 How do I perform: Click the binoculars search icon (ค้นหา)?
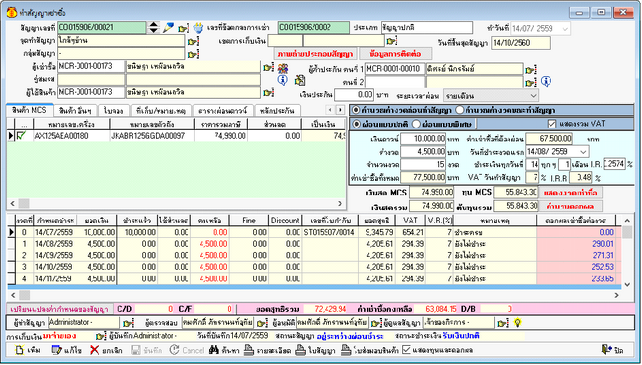[x=214, y=350]
